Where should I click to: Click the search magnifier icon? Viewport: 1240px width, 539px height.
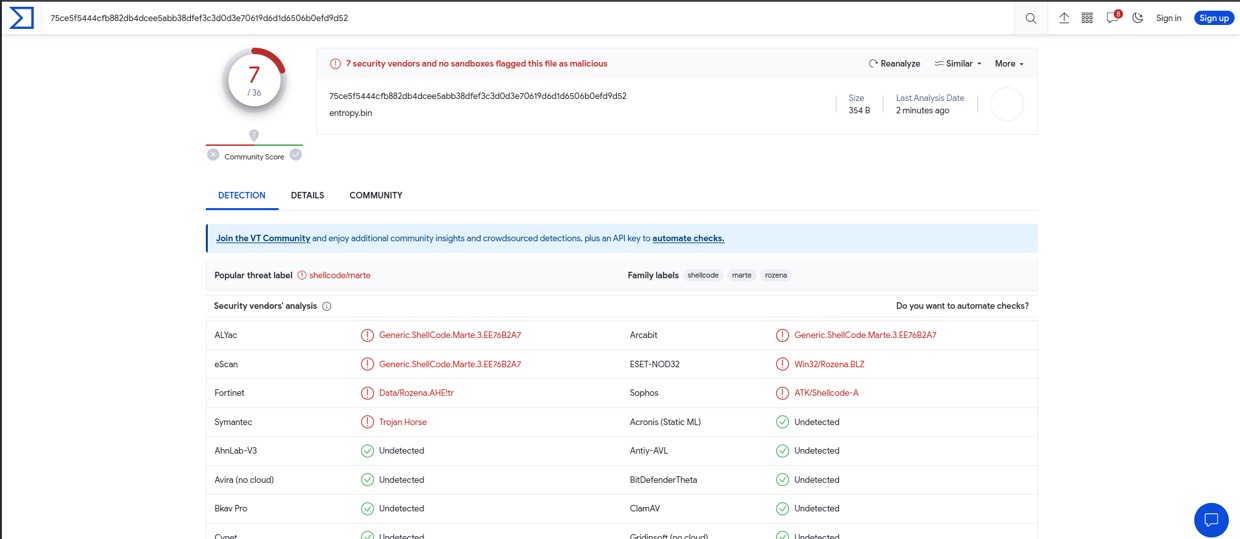point(1031,18)
